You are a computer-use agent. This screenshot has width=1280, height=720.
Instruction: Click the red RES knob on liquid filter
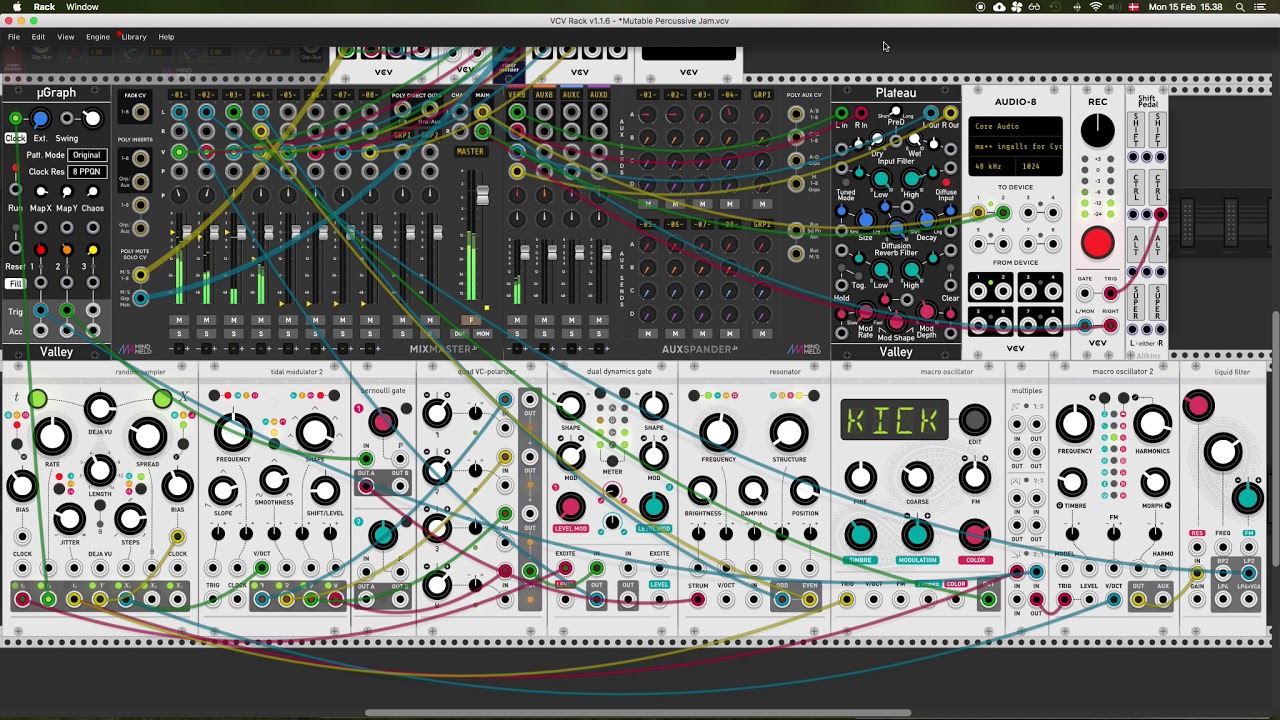1198,405
